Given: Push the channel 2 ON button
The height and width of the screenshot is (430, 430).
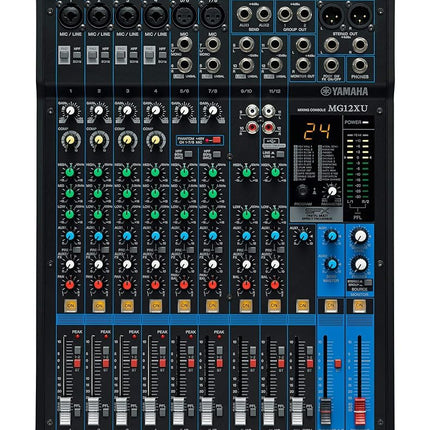Looking at the screenshot, I should 99,306.
